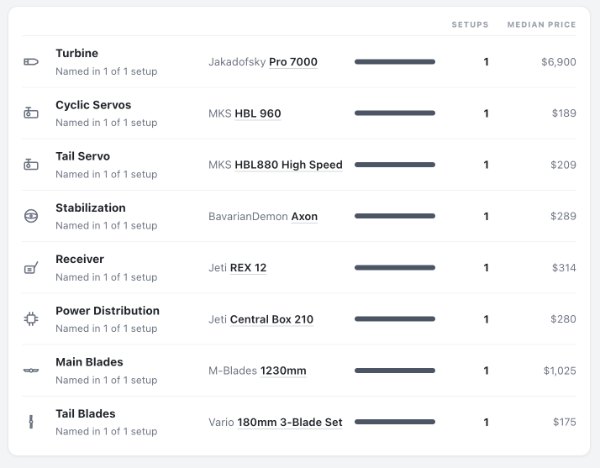Click "Named in 1 of 1 setup" under Stabilization
Image resolution: width=600 pixels, height=468 pixels.
tap(106, 226)
